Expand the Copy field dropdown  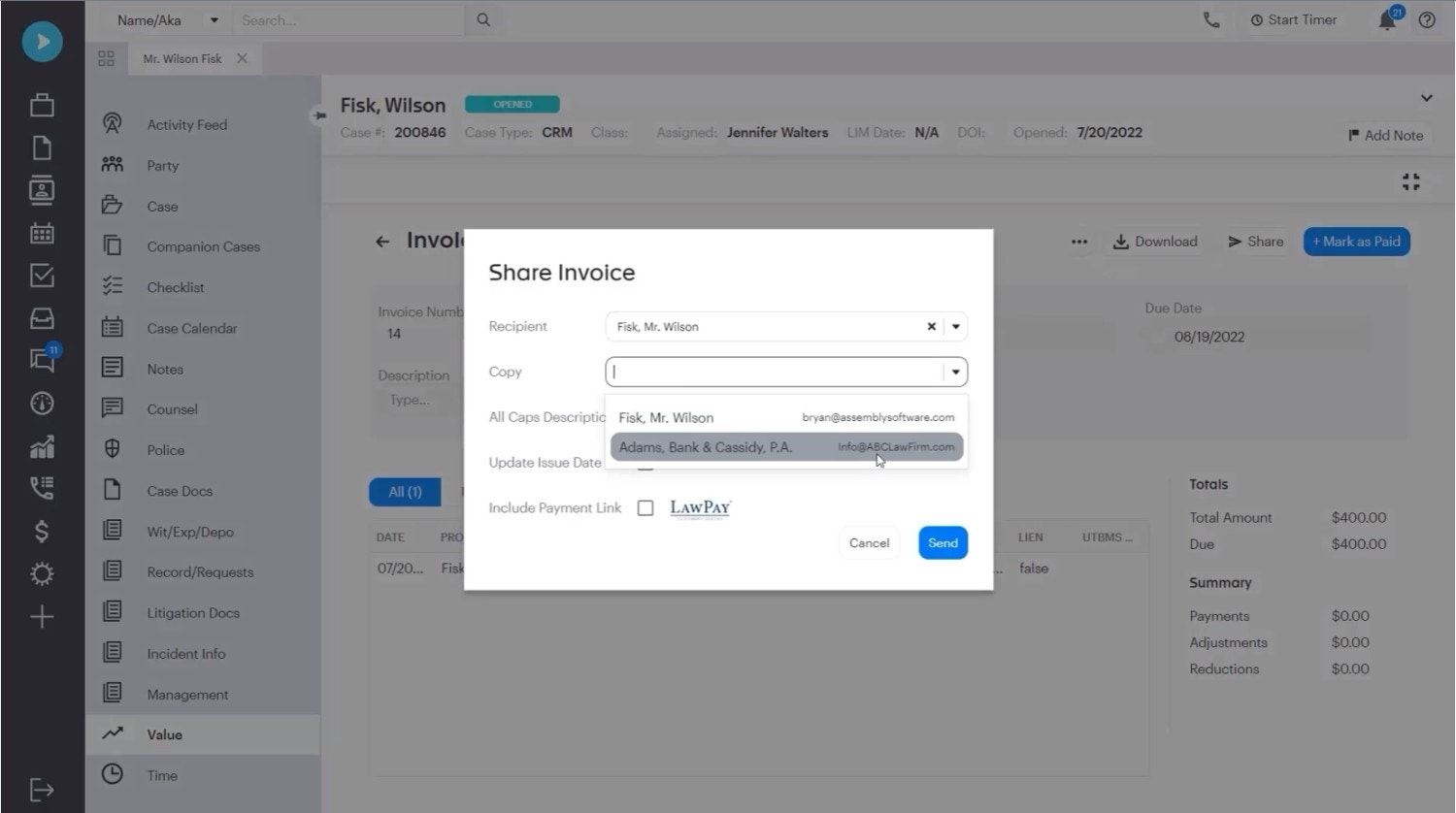point(955,372)
